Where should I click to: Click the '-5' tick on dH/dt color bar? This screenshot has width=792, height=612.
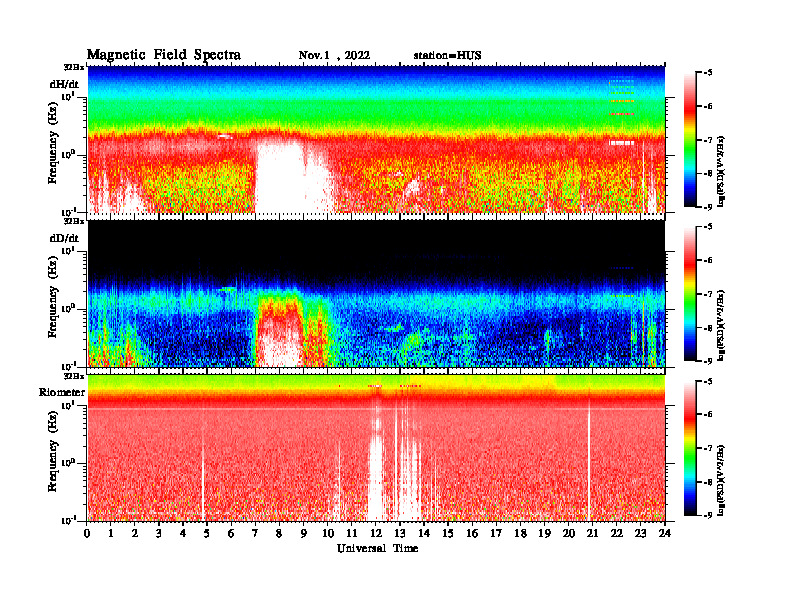tap(708, 73)
